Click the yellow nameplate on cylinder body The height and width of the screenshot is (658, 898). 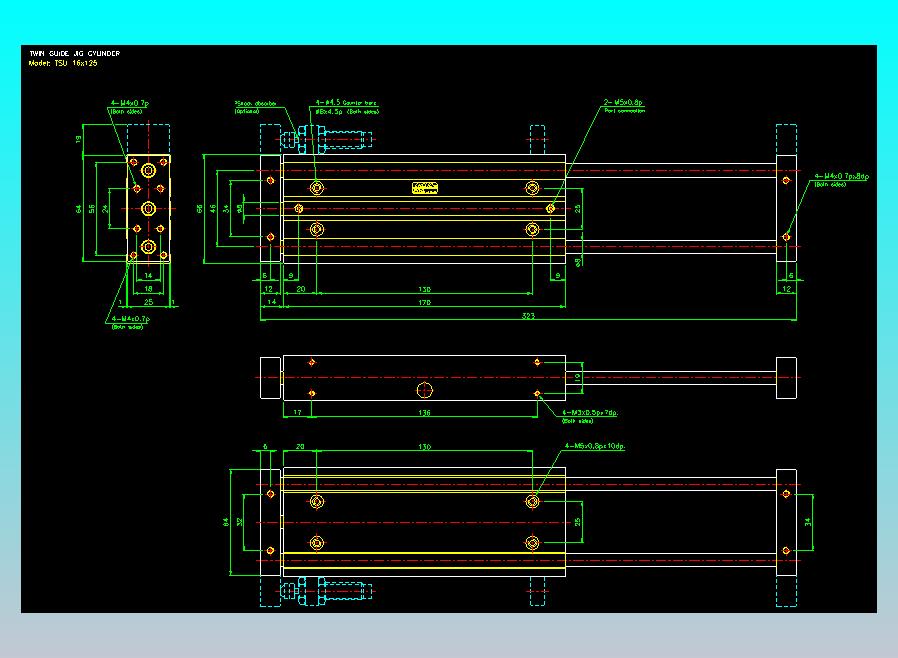(x=425, y=188)
